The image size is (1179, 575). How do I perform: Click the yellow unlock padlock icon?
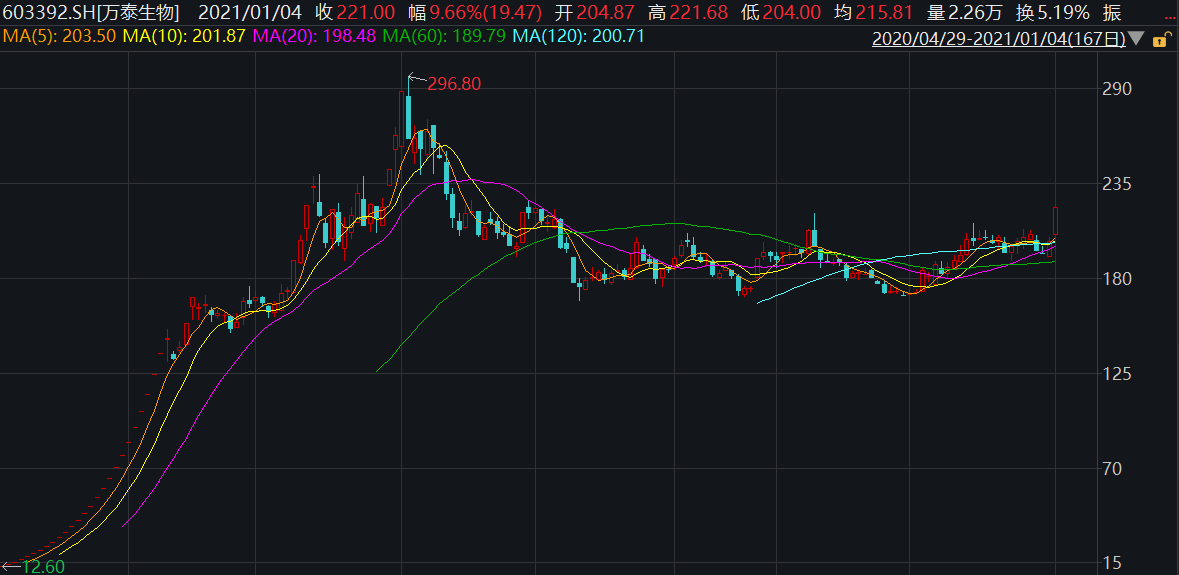[1160, 40]
